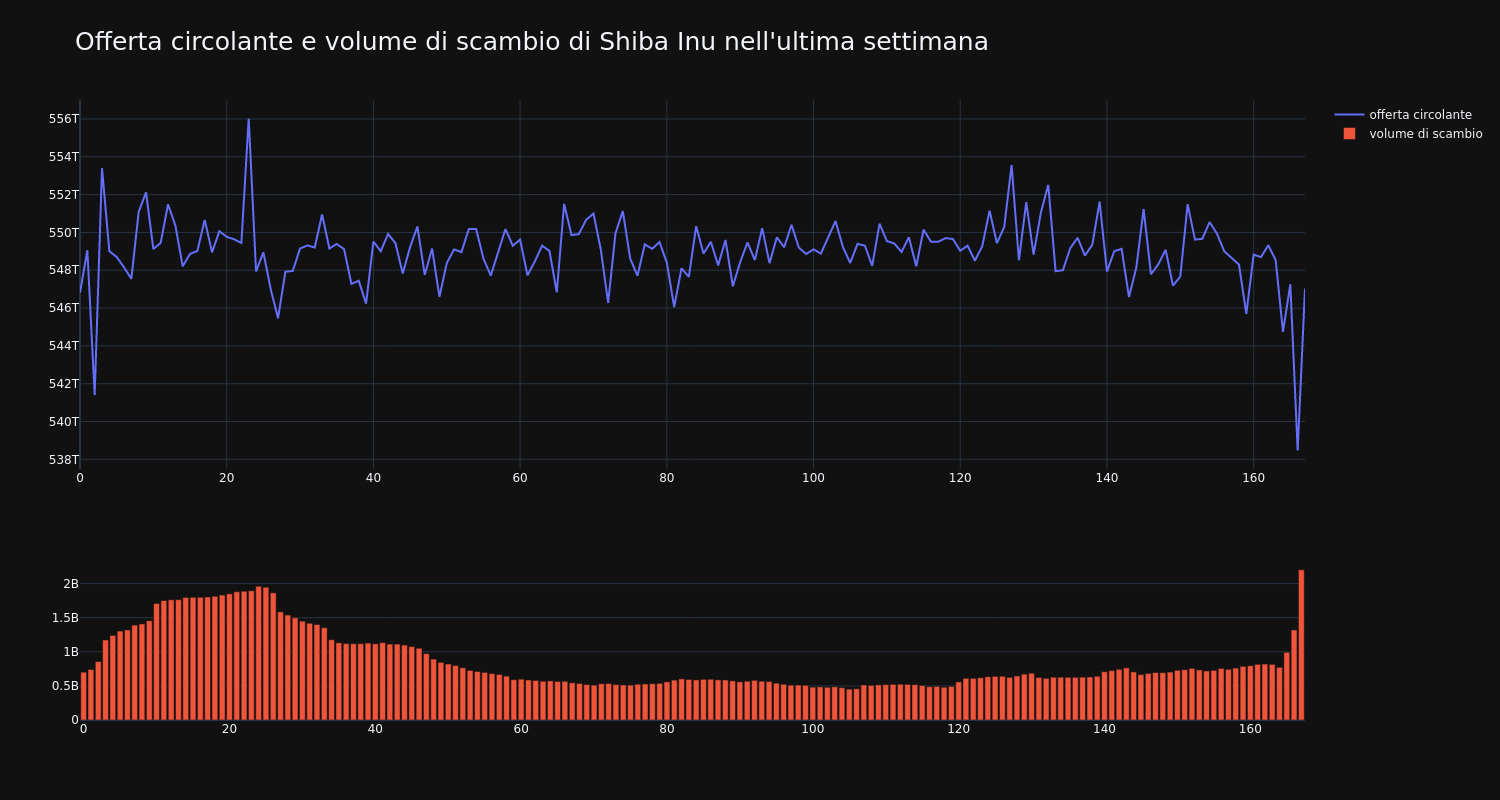The width and height of the screenshot is (1500, 800).
Task: Click the 556T y-axis label
Action: point(64,119)
